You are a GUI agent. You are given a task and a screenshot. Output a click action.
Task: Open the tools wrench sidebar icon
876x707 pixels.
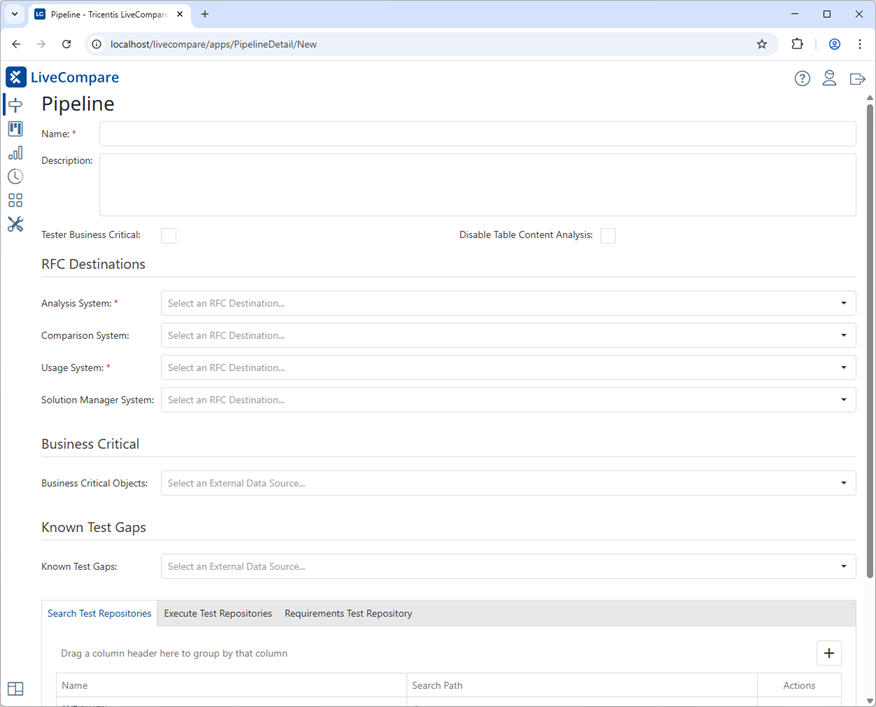click(16, 225)
